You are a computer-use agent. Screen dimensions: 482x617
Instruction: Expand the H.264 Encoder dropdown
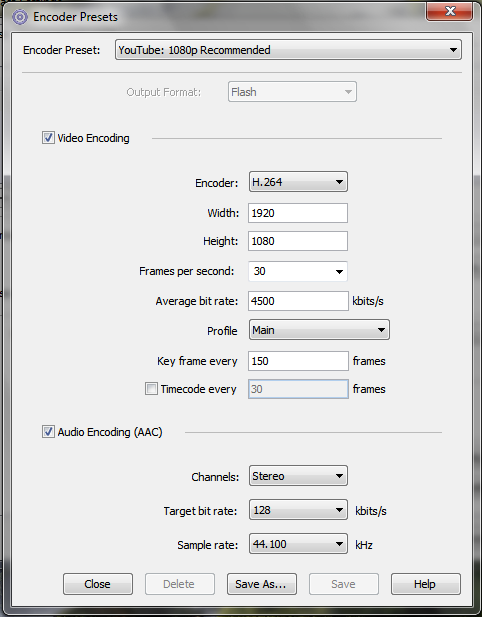tap(298, 182)
